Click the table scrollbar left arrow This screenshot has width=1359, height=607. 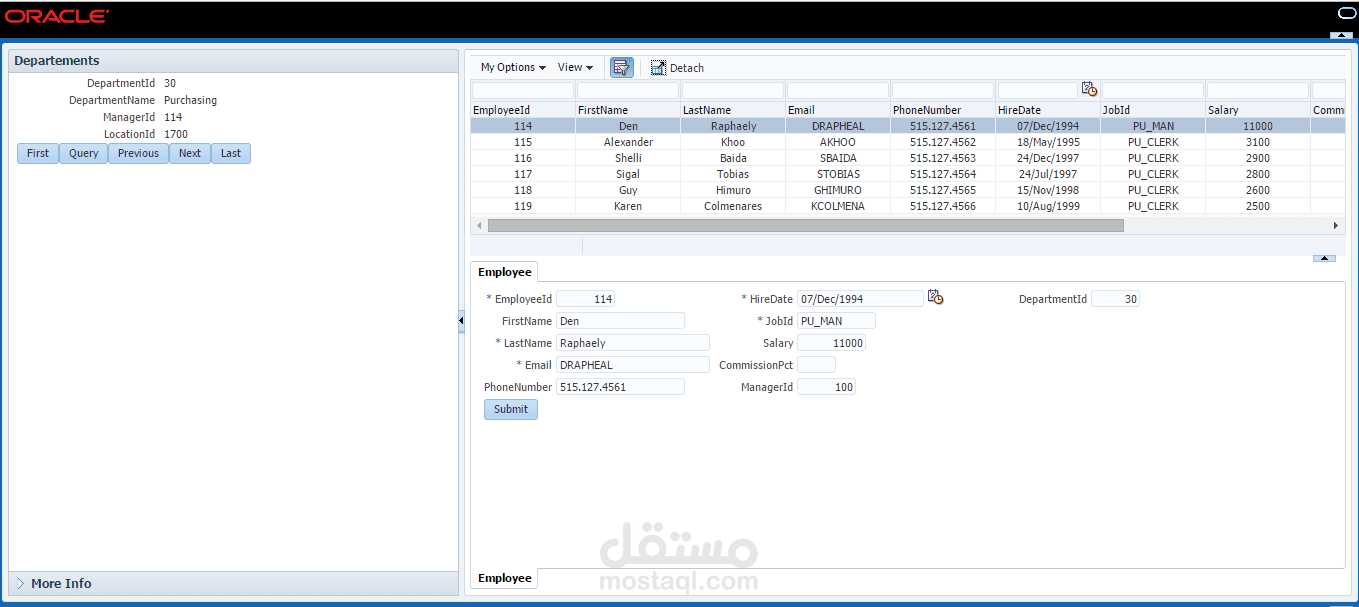(x=479, y=226)
